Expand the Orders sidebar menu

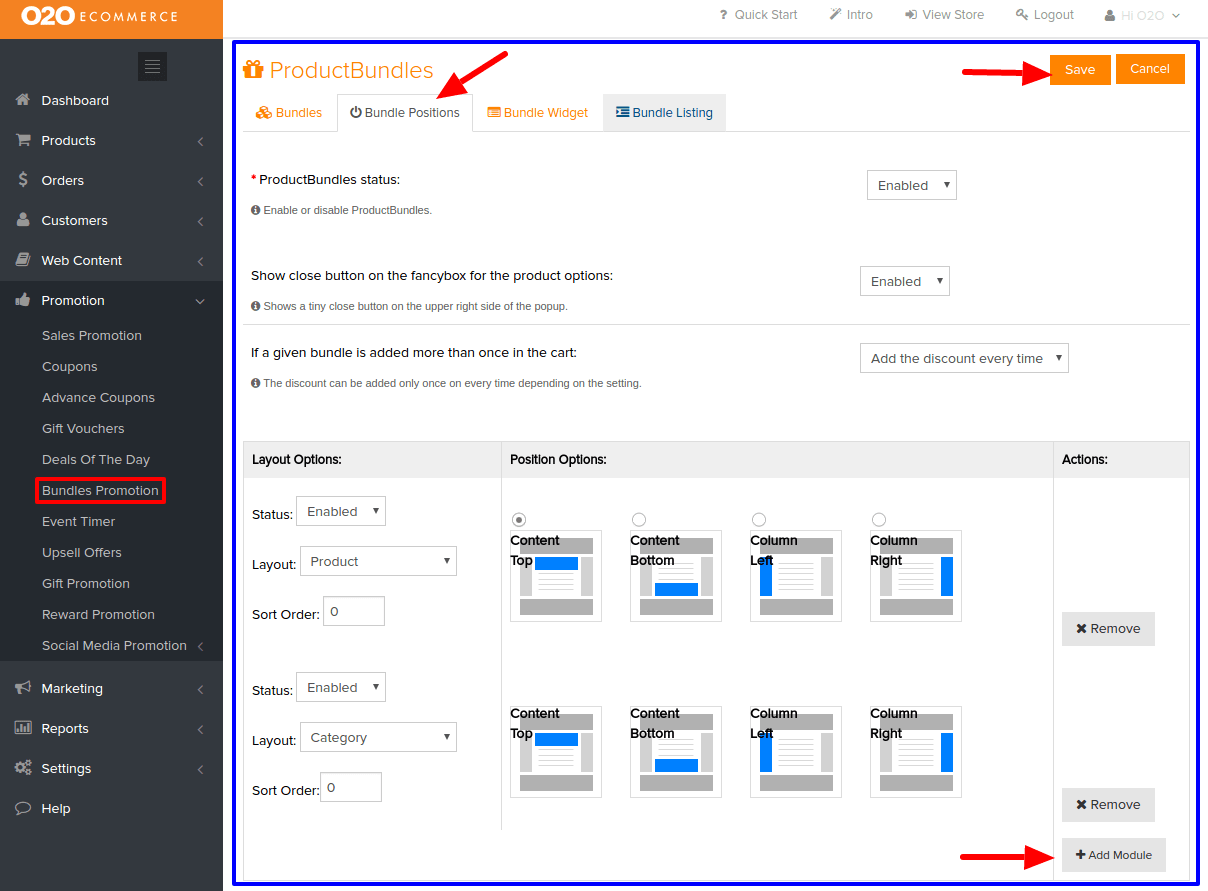(x=200, y=181)
